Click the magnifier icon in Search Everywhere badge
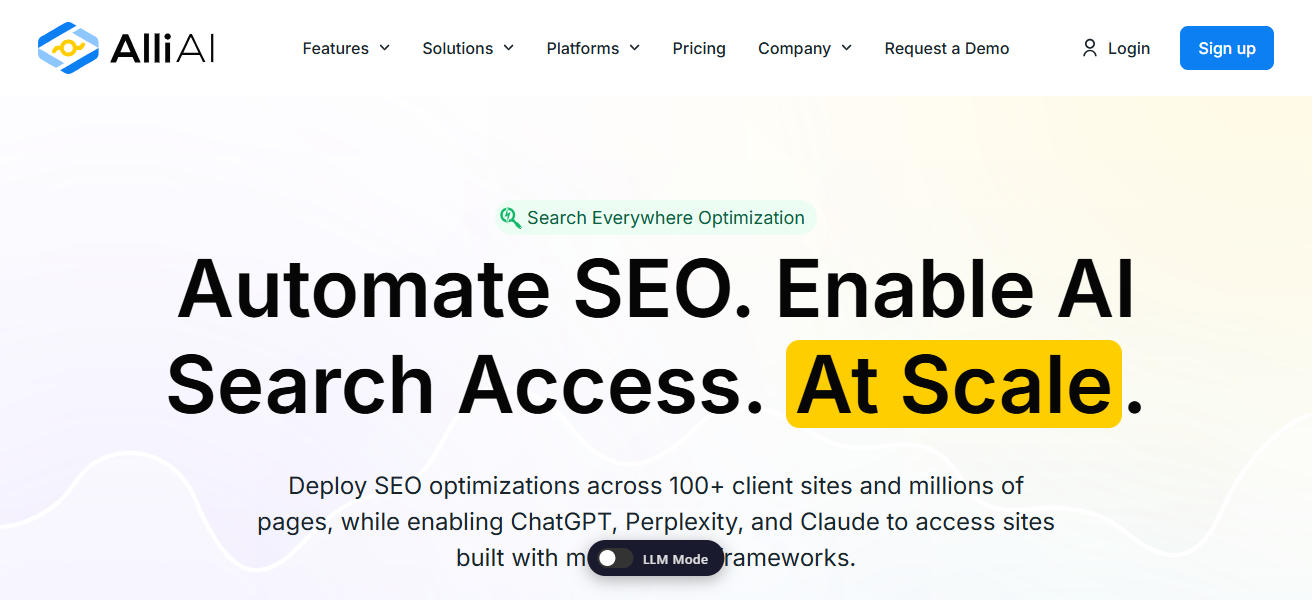Screen dimensions: 1312x600 (510, 218)
